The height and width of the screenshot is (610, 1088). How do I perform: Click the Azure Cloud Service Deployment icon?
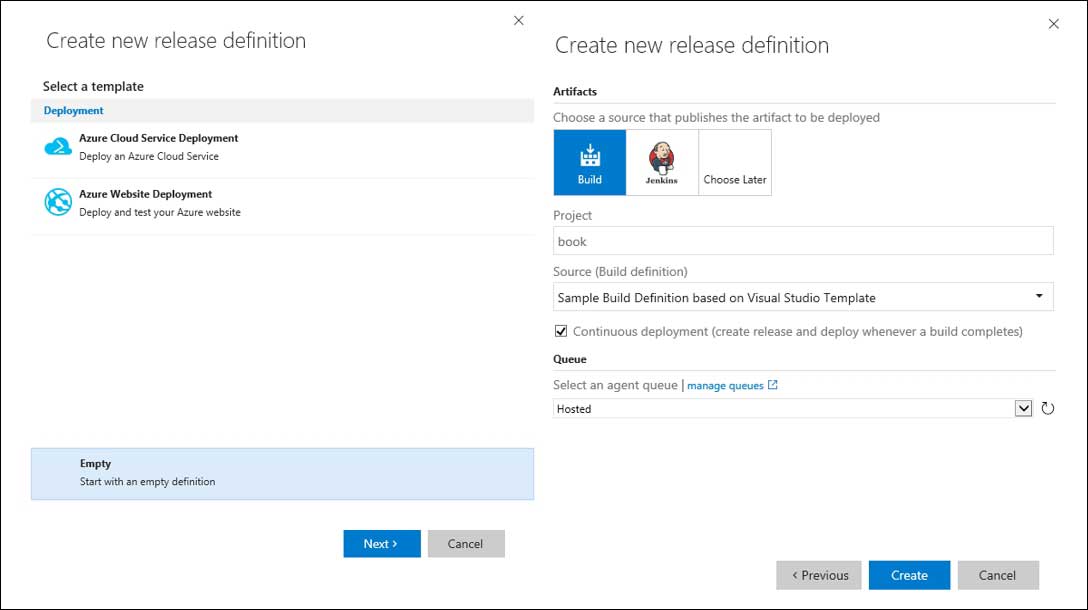(58, 147)
